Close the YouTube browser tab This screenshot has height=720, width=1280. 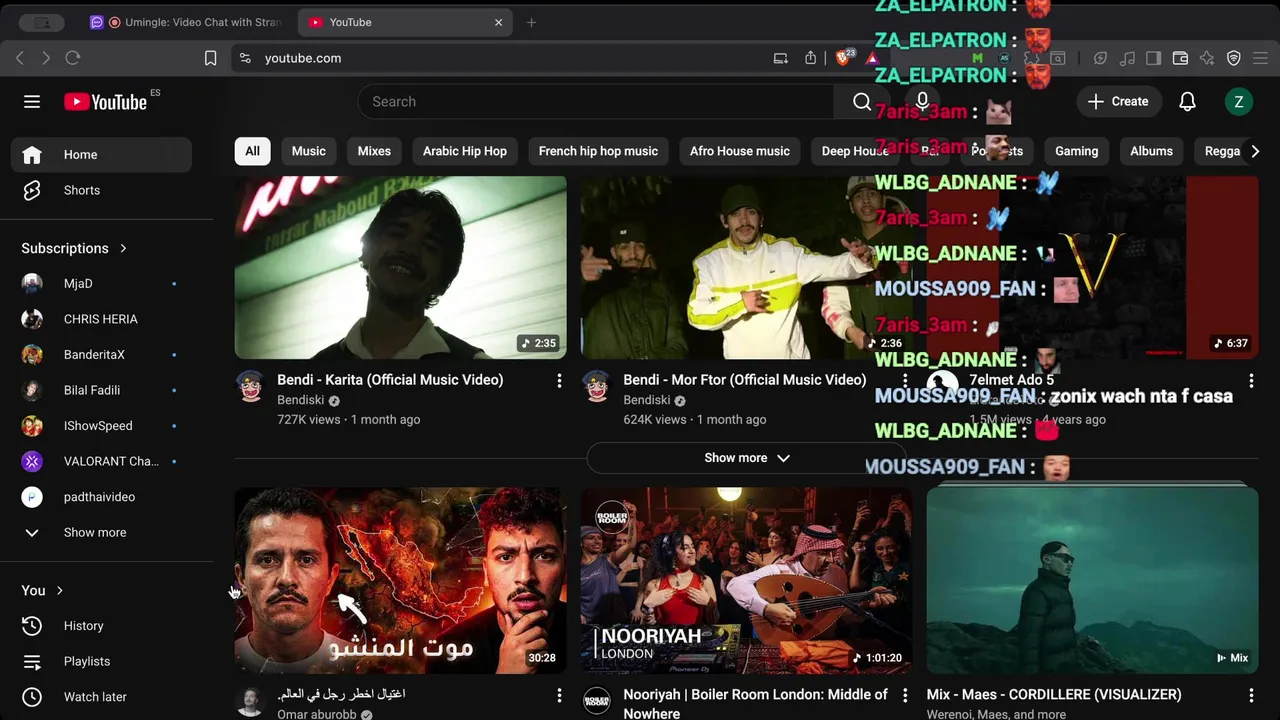(498, 22)
